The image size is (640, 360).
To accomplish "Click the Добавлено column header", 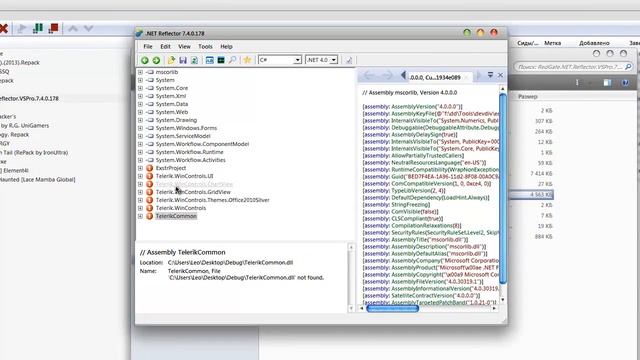I will pos(594,43).
